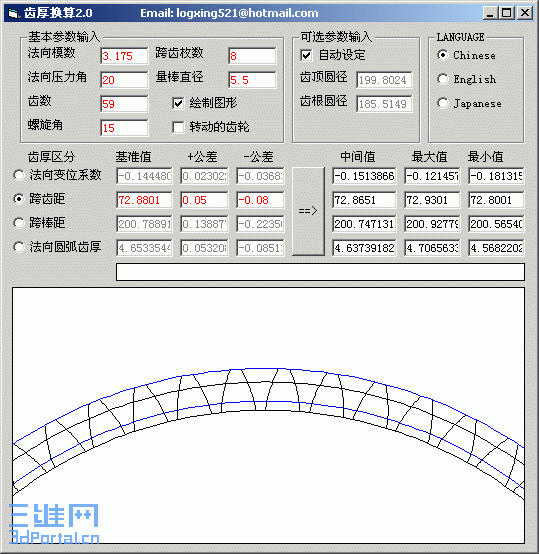The height and width of the screenshot is (554, 539).
Task: Close the 齿厚换算2.0 window
Action: [x=525, y=13]
